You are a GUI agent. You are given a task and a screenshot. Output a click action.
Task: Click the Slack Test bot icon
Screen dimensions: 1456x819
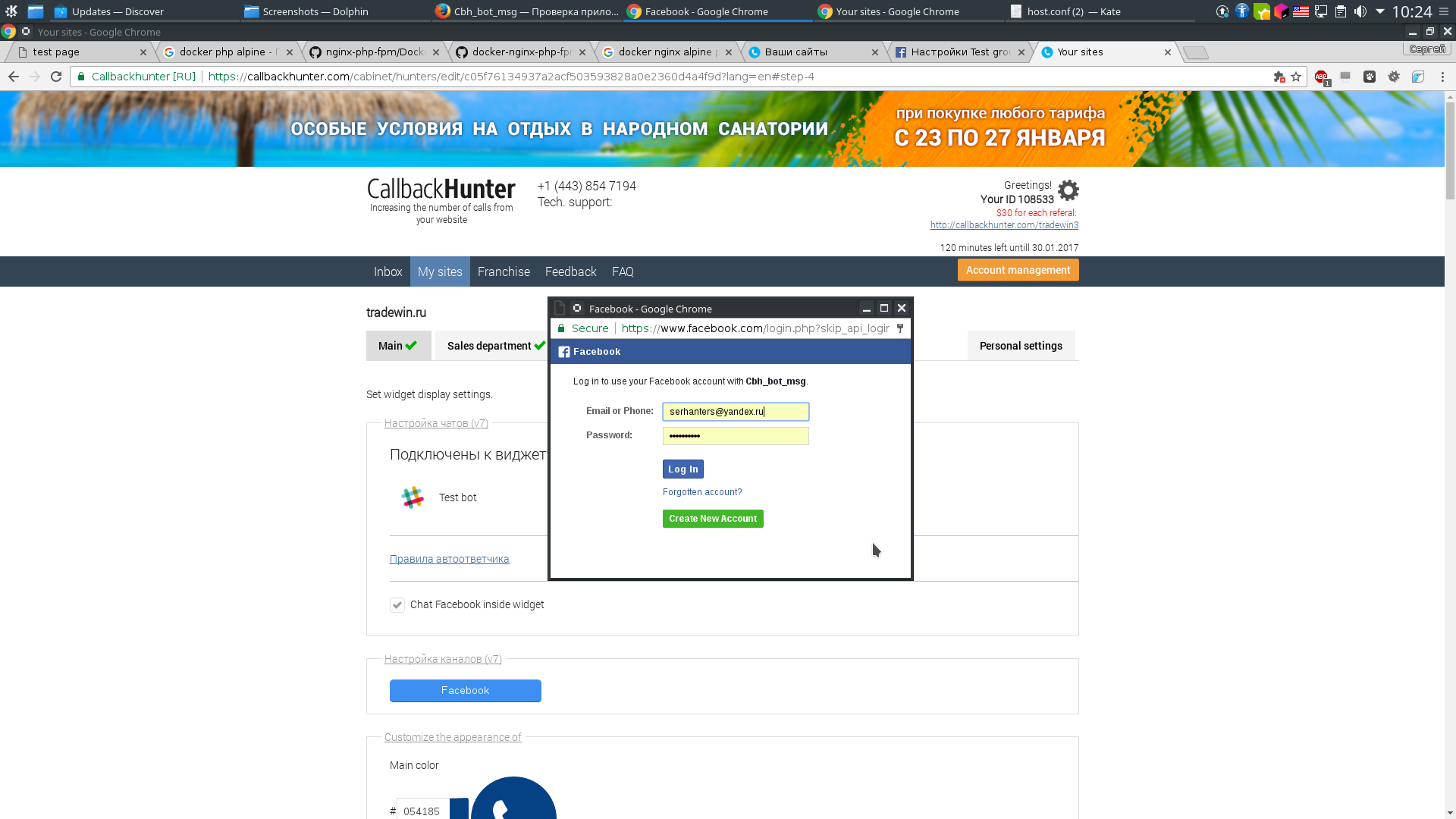[x=413, y=497]
